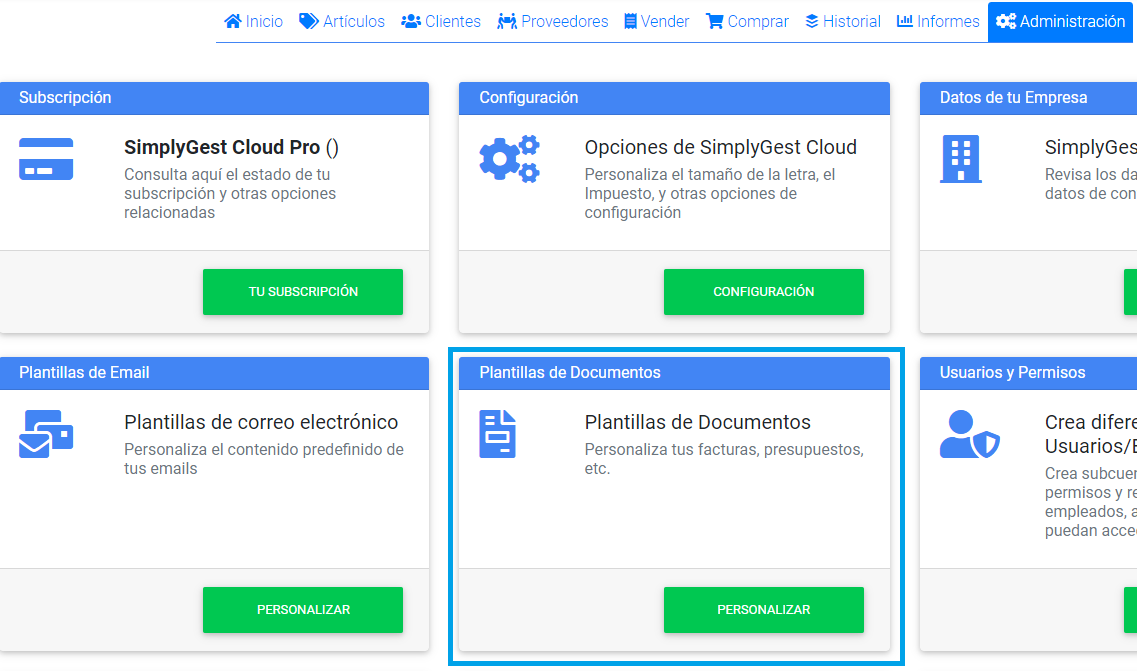Screen dimensions: 1137x671
Task: Click the gears illustration under Configuración
Action: [510, 160]
